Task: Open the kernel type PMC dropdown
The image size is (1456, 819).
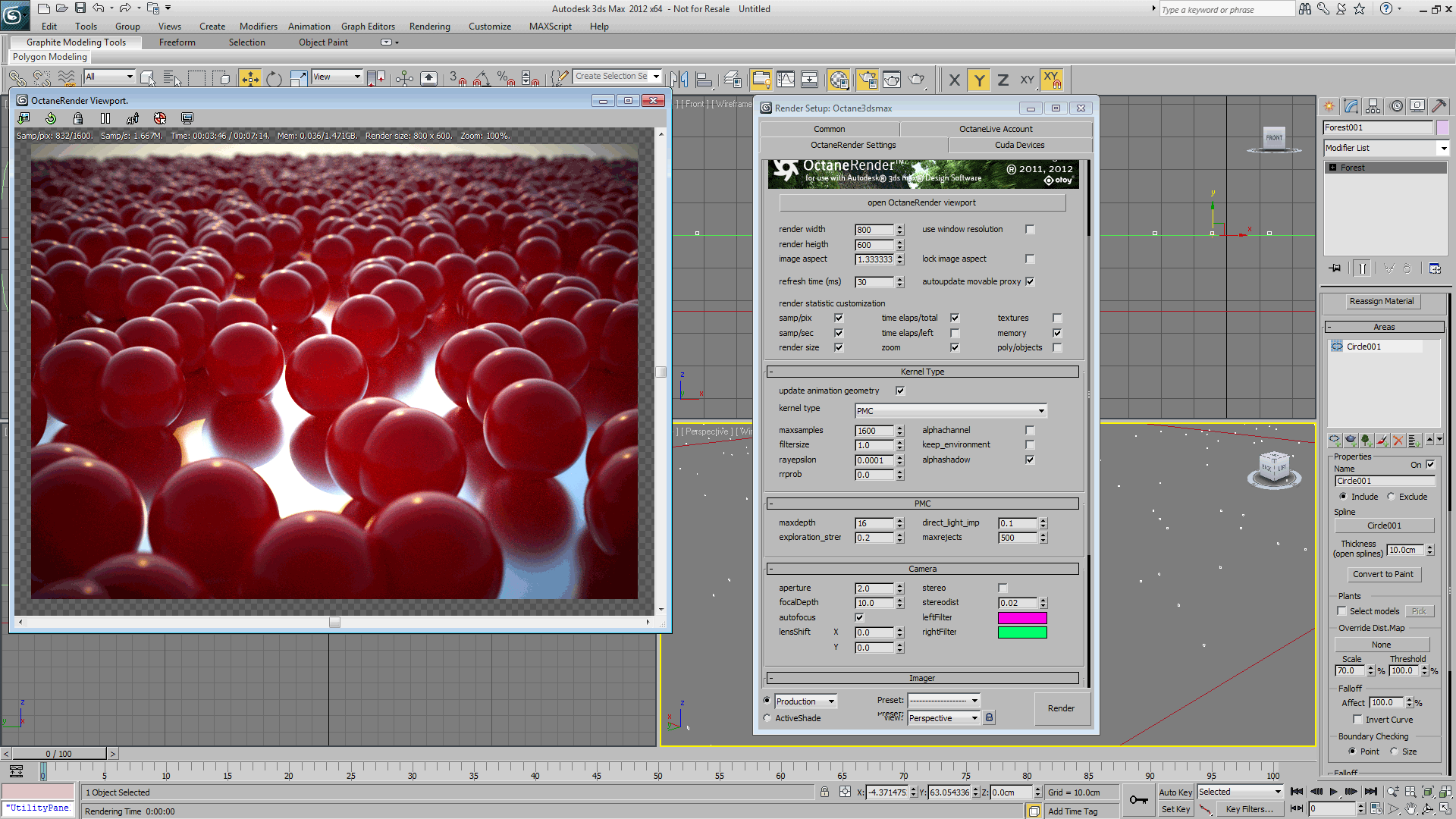Action: (950, 410)
